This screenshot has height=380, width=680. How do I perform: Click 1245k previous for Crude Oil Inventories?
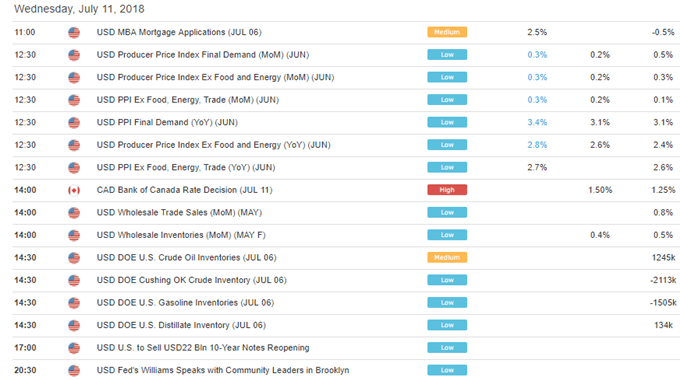coord(664,258)
